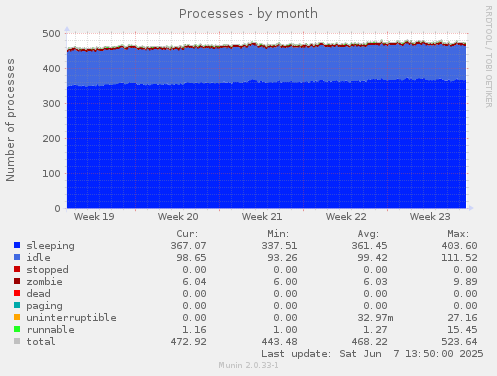Click runnable maximum value 15.45
The image size is (497, 376).
(462, 330)
